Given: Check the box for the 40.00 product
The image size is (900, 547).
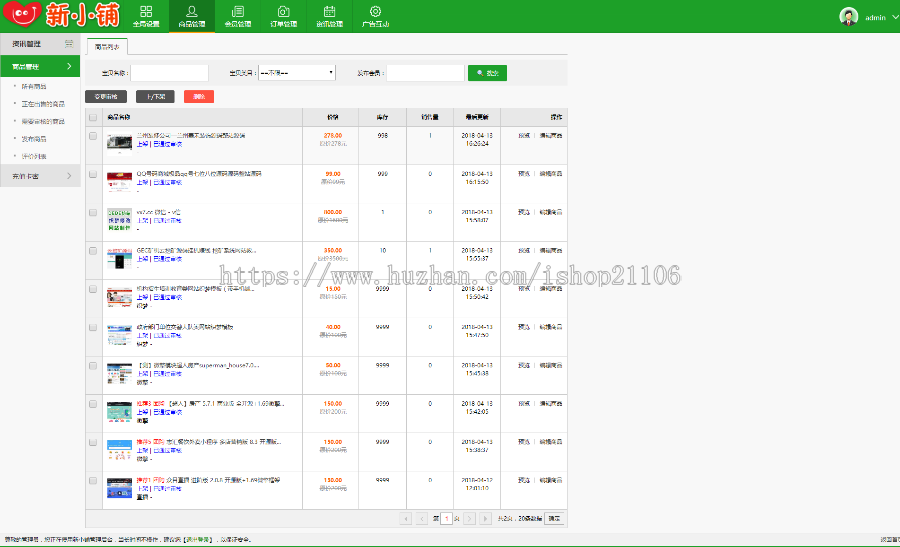Looking at the screenshot, I should click(x=93, y=328).
